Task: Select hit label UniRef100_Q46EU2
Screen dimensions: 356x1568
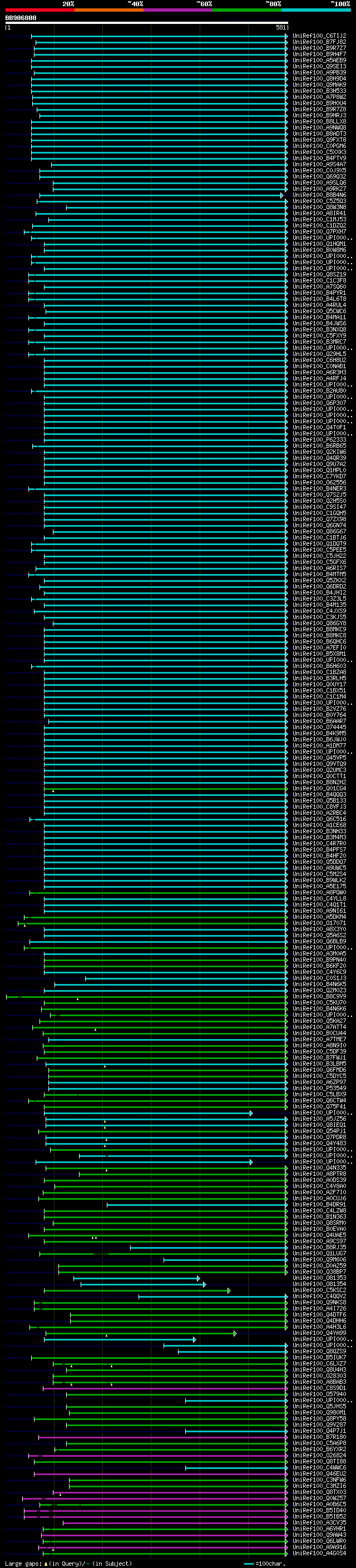Action: (x=319, y=1474)
